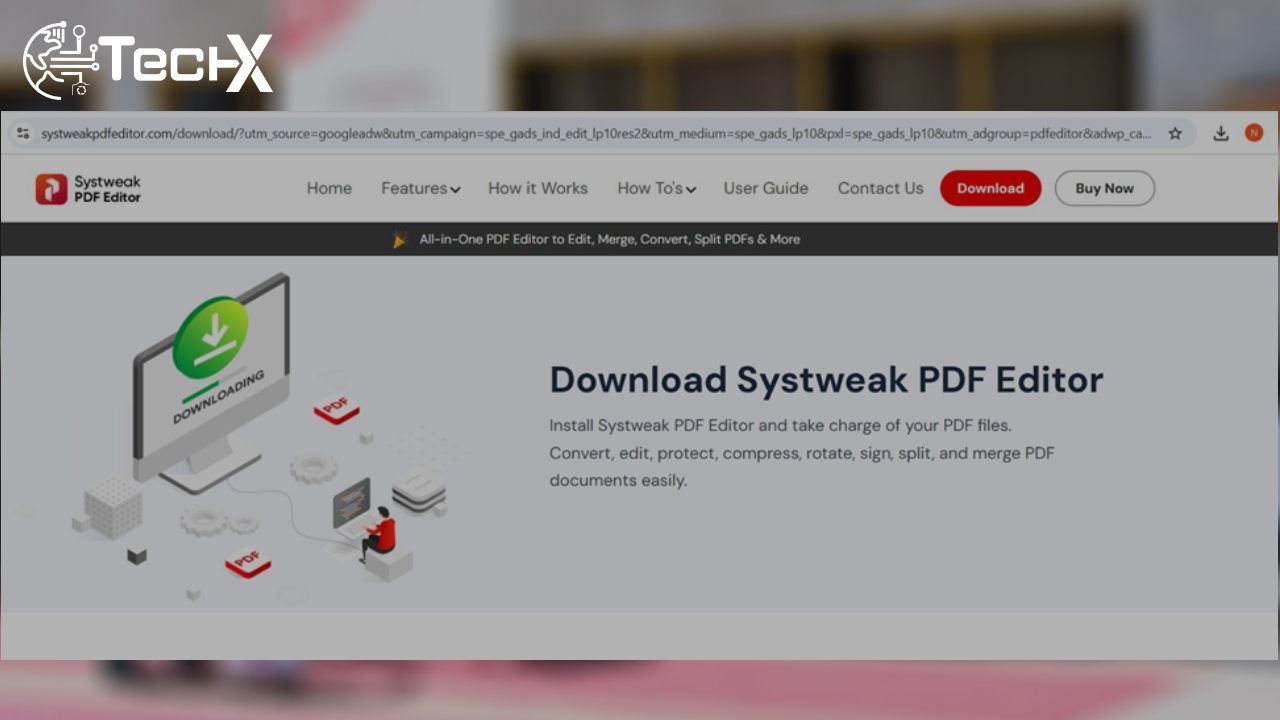Click the Buy Now button
The image size is (1280, 720).
[1104, 189]
